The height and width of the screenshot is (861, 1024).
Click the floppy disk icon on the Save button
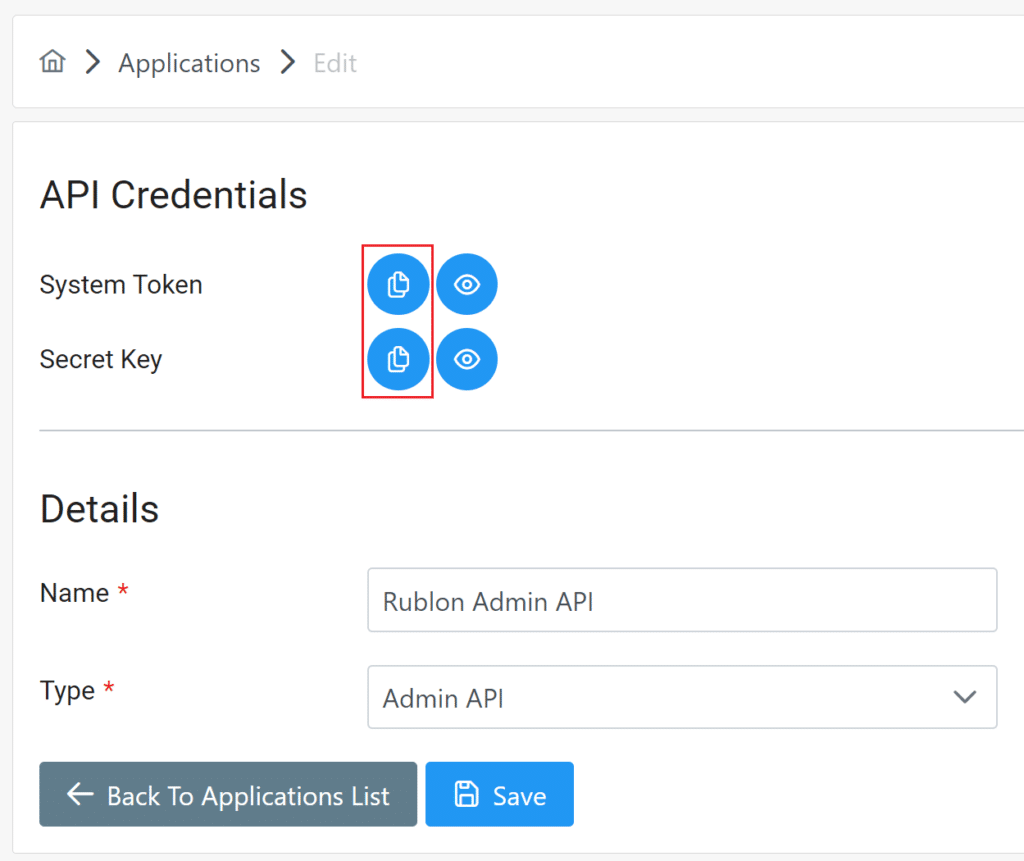coord(466,794)
